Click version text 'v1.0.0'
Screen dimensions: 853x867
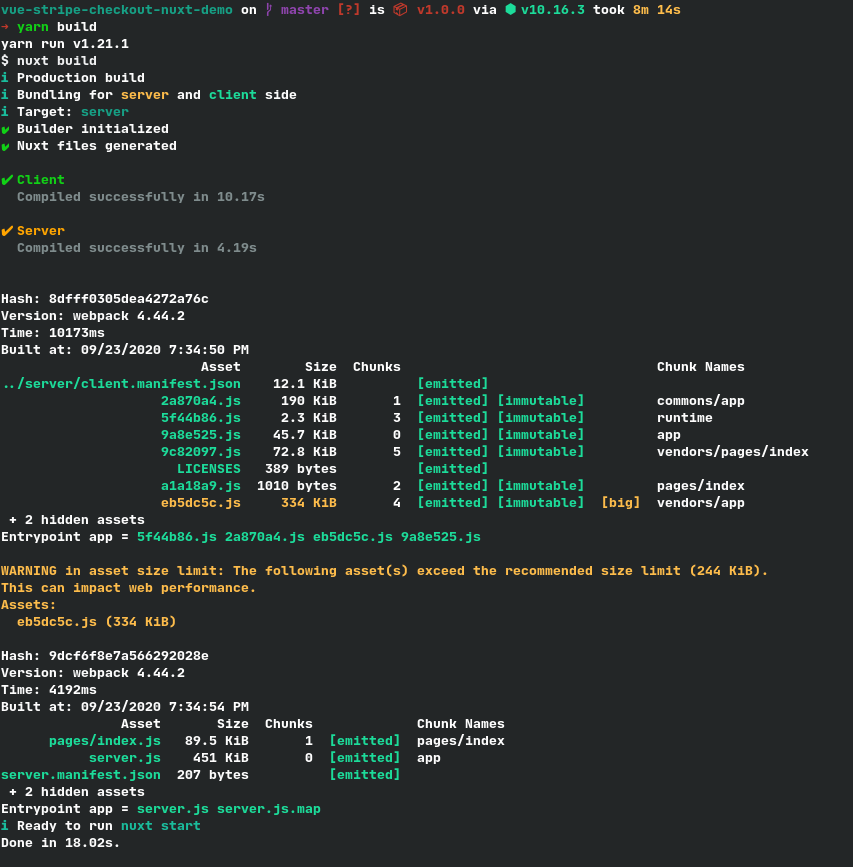click(441, 10)
